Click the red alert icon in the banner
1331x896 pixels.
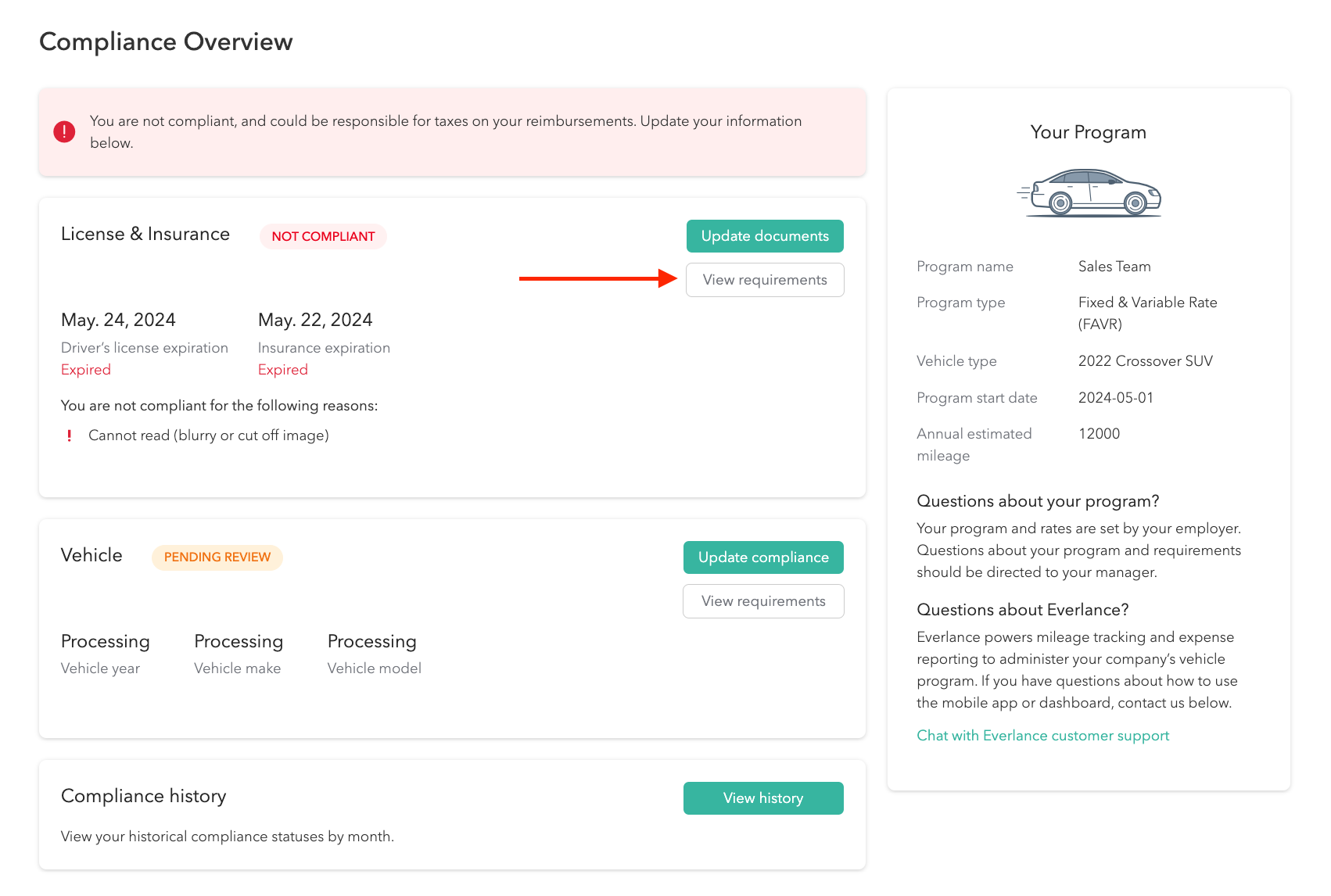(64, 131)
